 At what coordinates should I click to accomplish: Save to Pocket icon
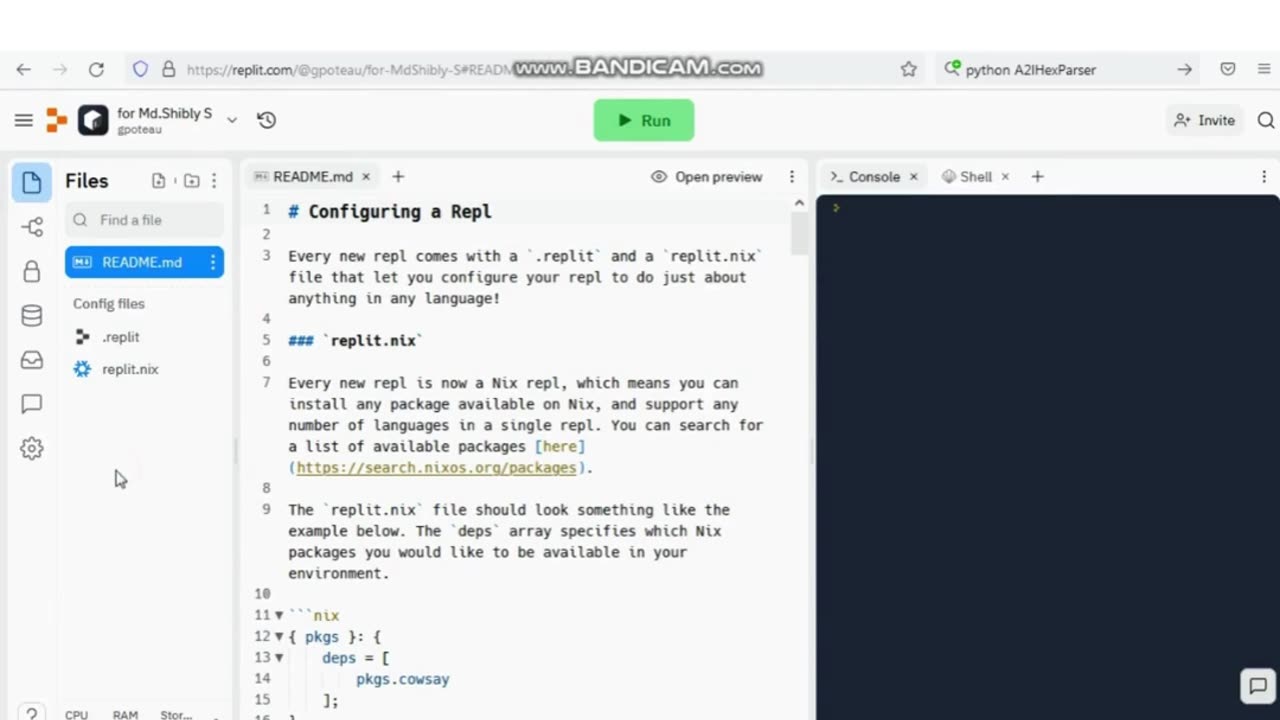(x=1228, y=69)
